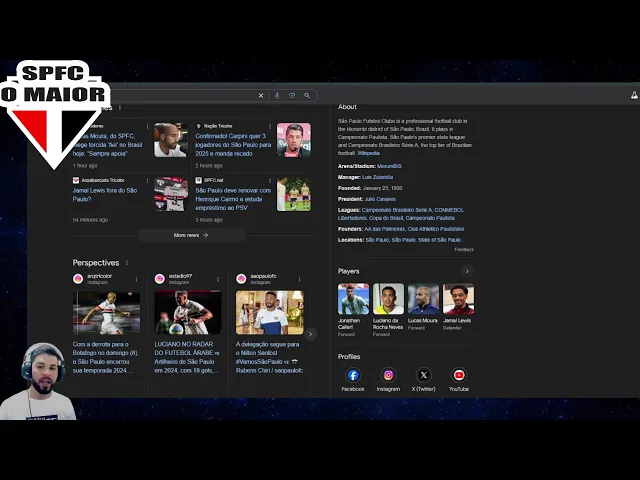Viewport: 640px width, 480px height.
Task: Open Search Labs flask icon
Action: tap(634, 95)
